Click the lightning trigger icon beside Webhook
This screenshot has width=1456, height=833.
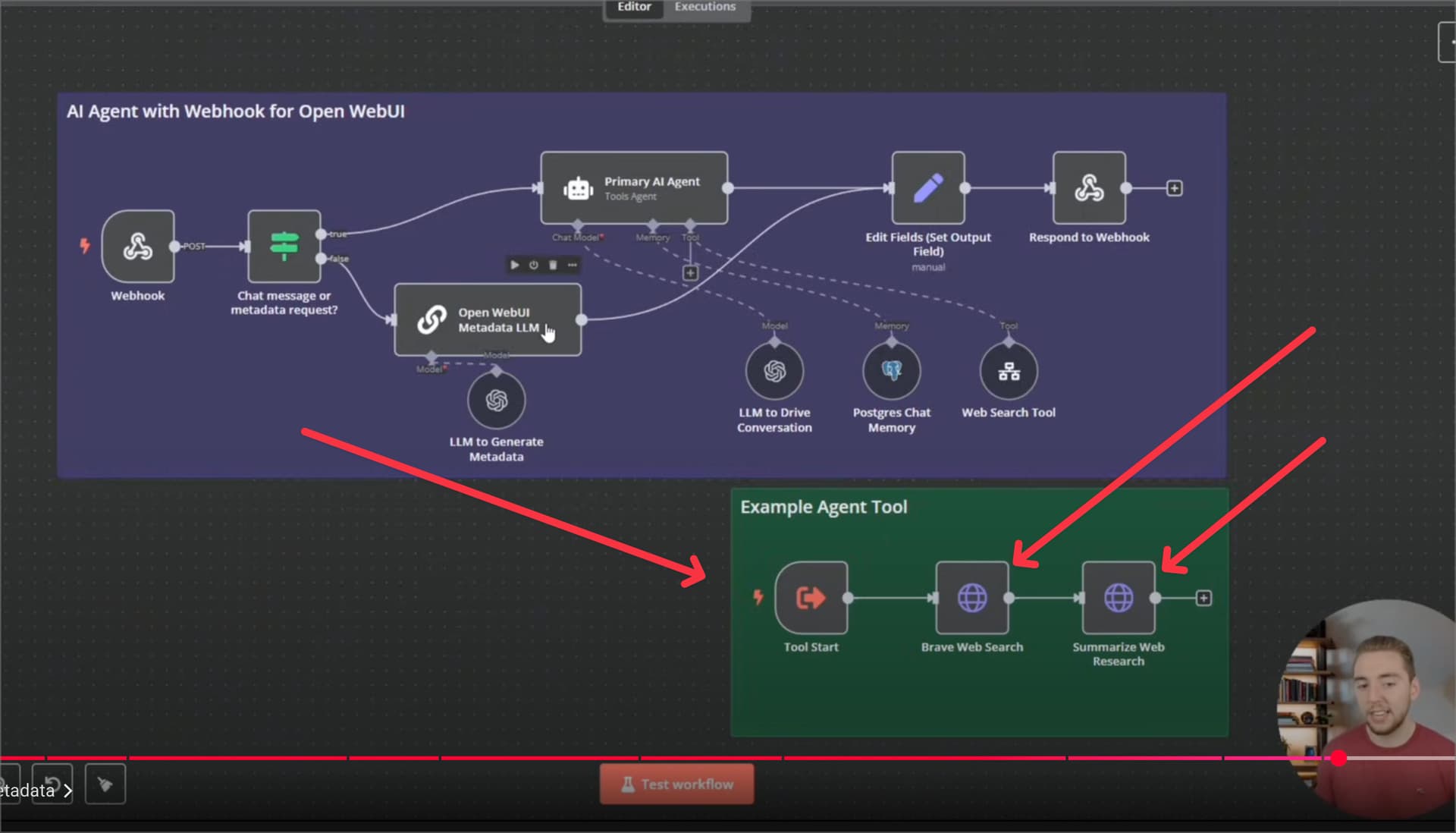[85, 246]
